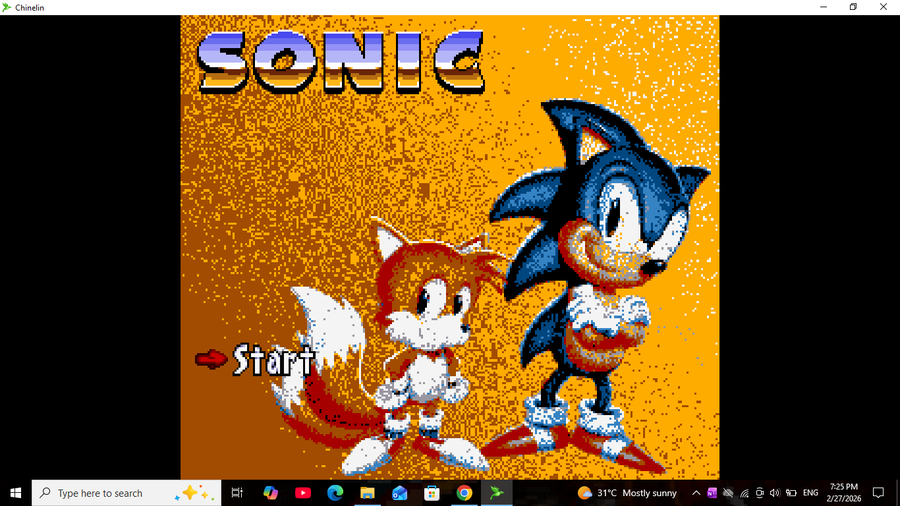Open Task View from the taskbar
Image resolution: width=900 pixels, height=506 pixels.
coord(237,493)
